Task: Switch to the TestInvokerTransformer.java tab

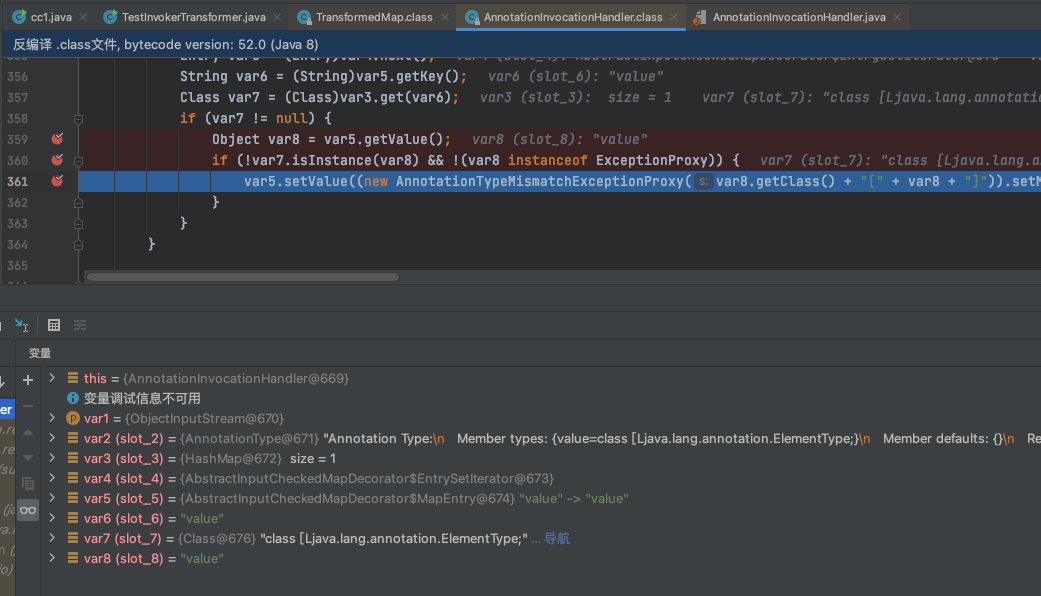Action: pyautogui.click(x=193, y=17)
